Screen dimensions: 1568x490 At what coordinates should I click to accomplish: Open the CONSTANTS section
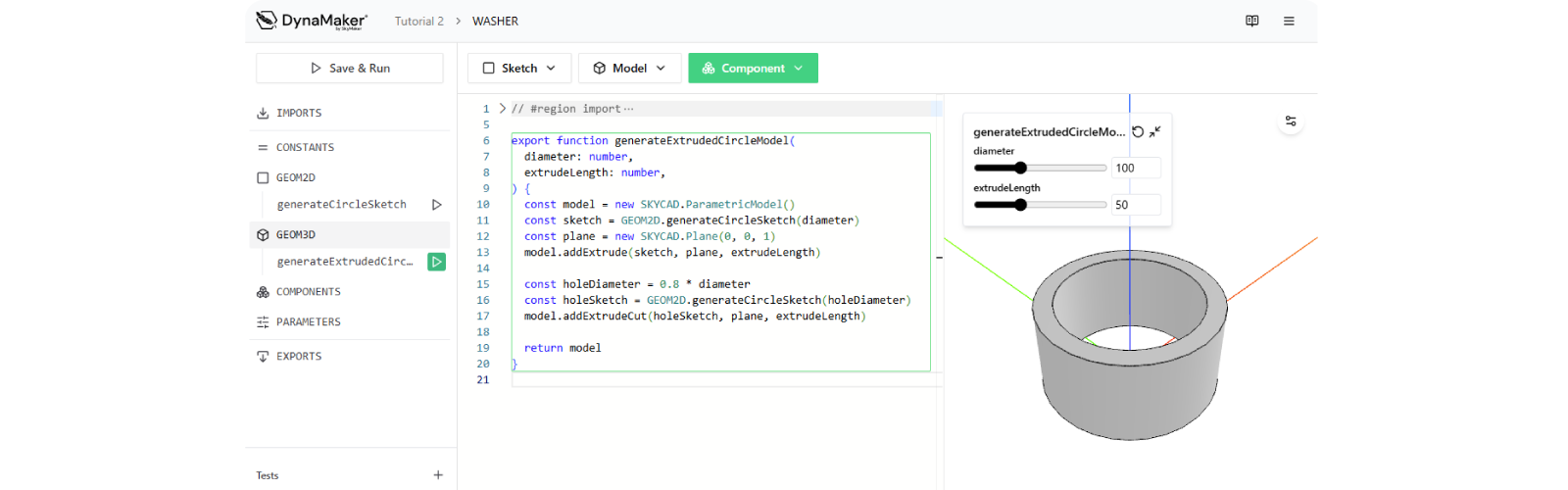(x=305, y=148)
